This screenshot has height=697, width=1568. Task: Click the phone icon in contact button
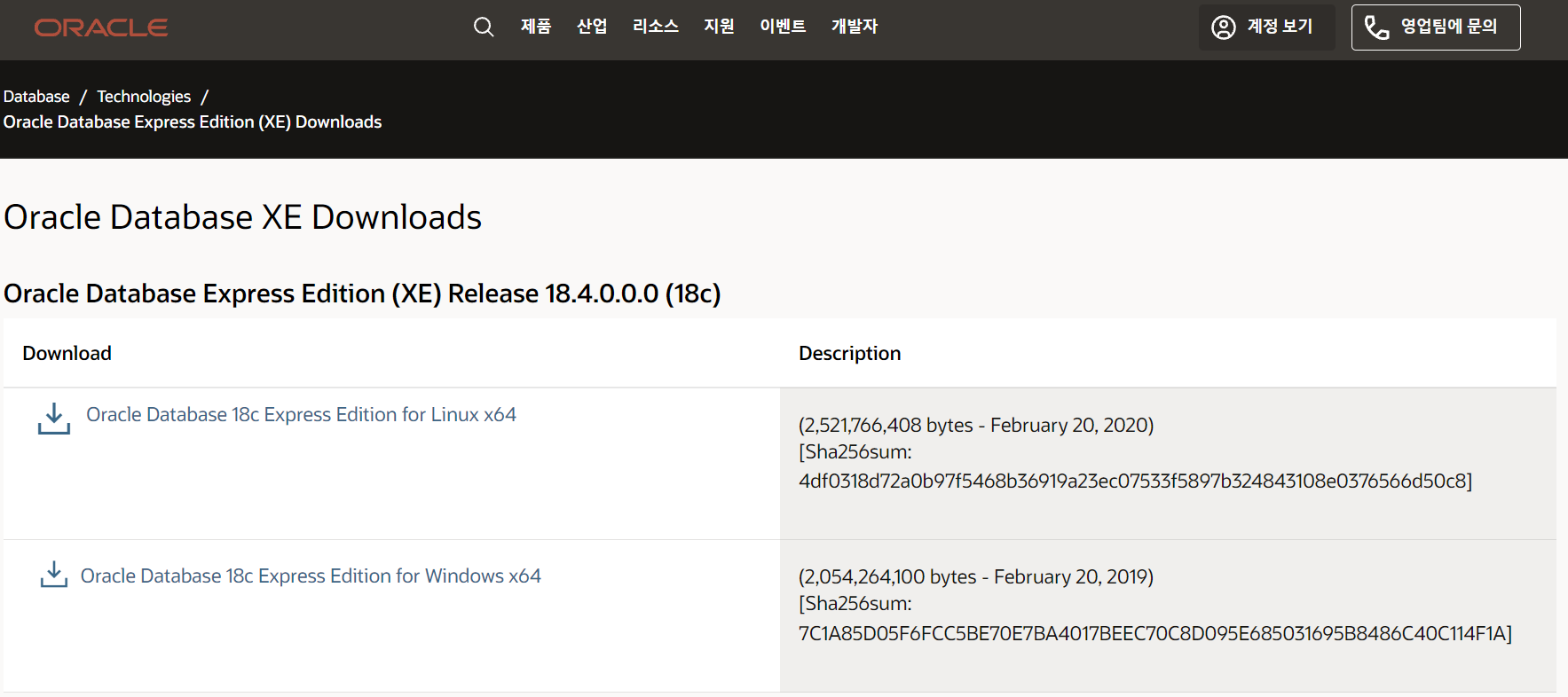[x=1376, y=27]
